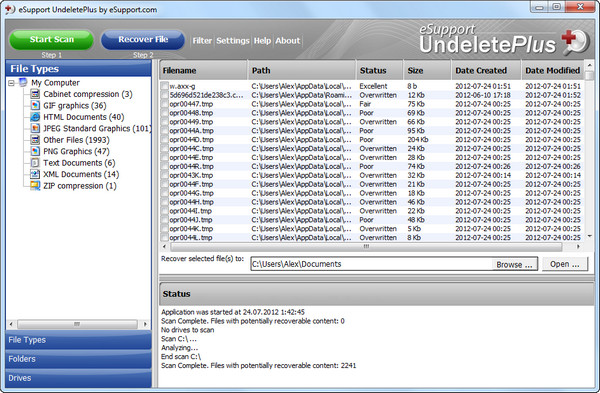Click the XML Documents type icon
Viewport: 600px width, 393px height.
35,174
